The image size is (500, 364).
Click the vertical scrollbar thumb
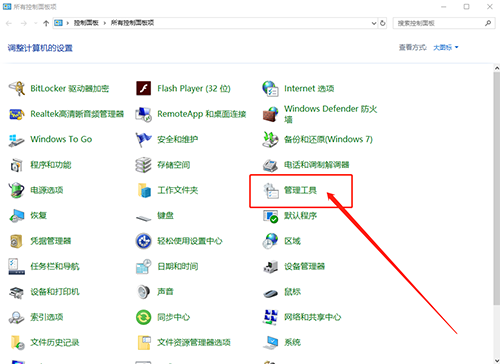pyautogui.click(x=497, y=188)
